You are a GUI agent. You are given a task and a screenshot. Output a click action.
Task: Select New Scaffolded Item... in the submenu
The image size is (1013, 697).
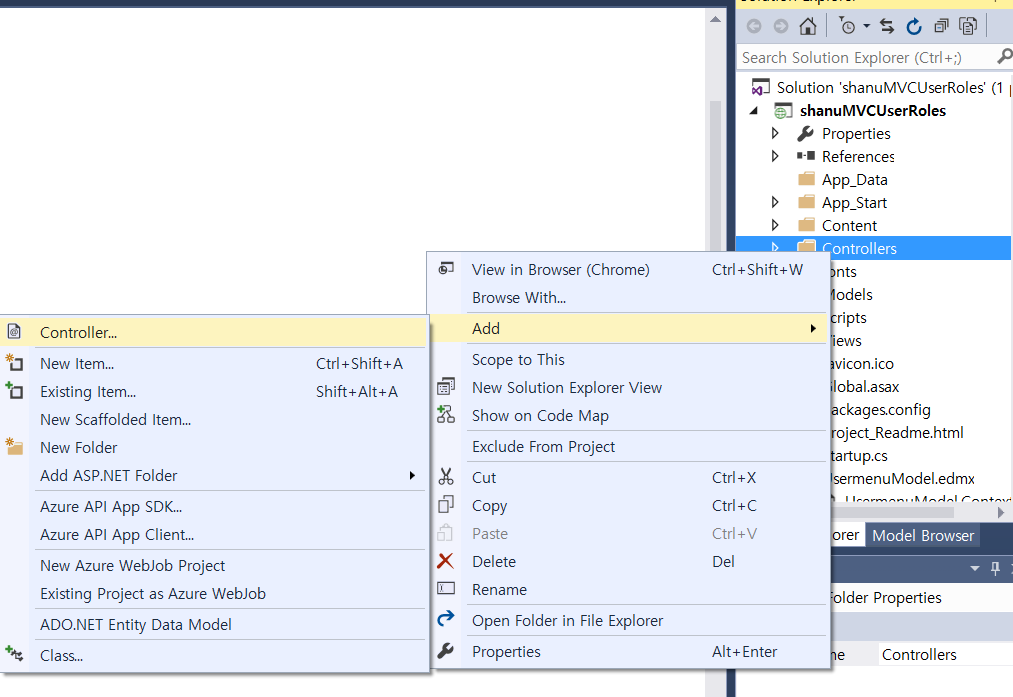coord(214,419)
